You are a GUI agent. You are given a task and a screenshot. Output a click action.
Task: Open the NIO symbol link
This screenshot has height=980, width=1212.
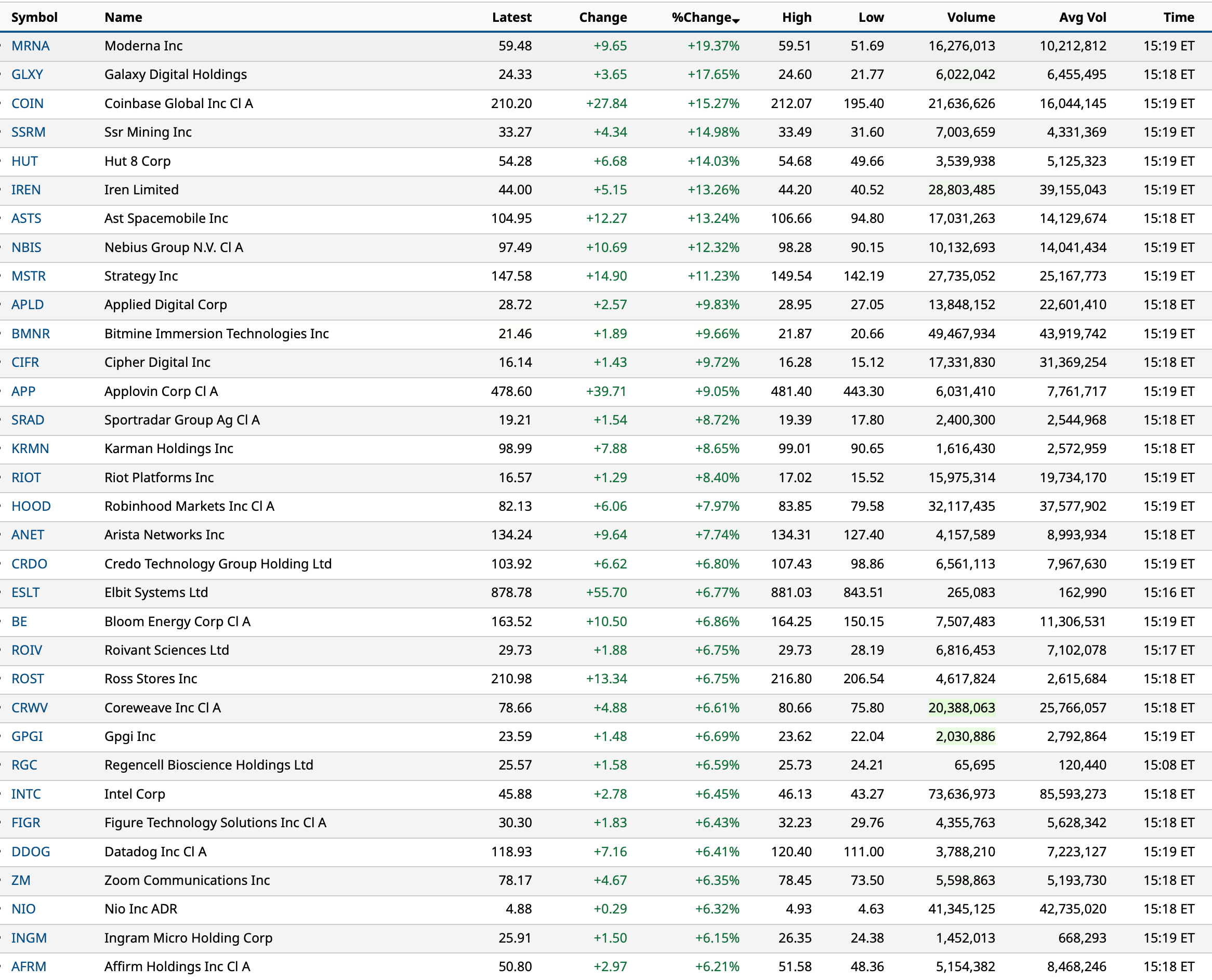point(23,909)
